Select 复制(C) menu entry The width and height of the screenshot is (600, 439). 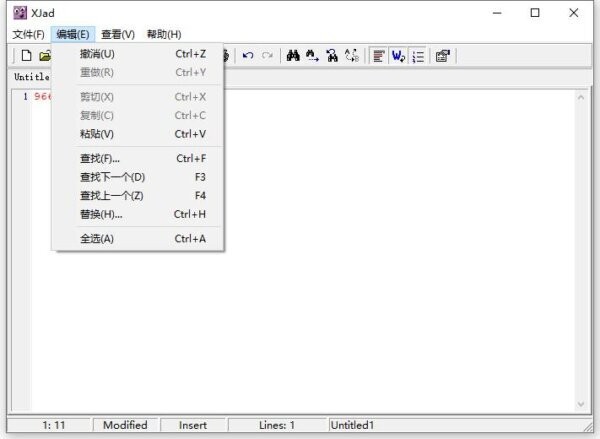(138, 115)
